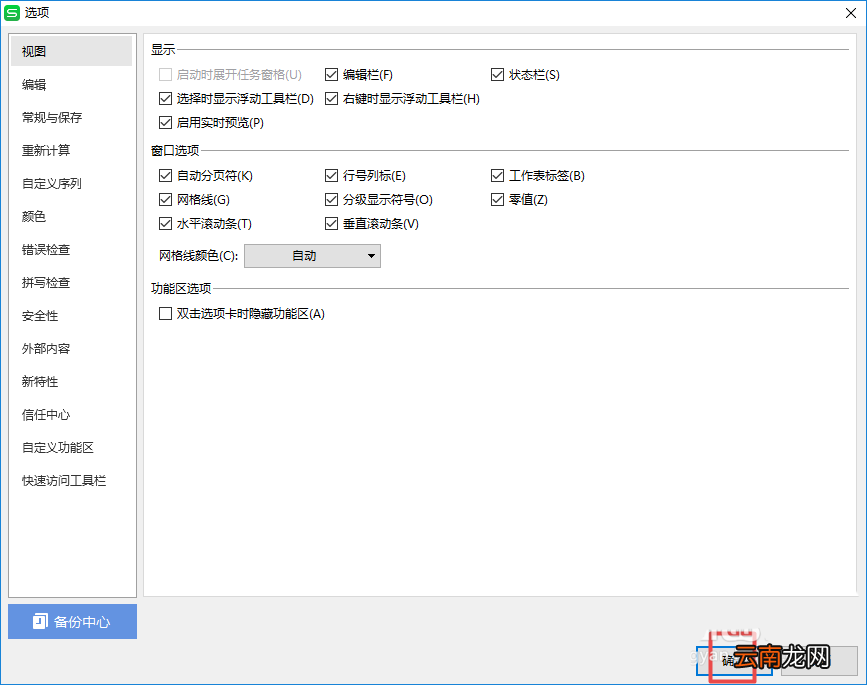This screenshot has height=685, width=867.
Task: Hide gridlines via 网格线(G) checkbox
Action: (x=165, y=200)
